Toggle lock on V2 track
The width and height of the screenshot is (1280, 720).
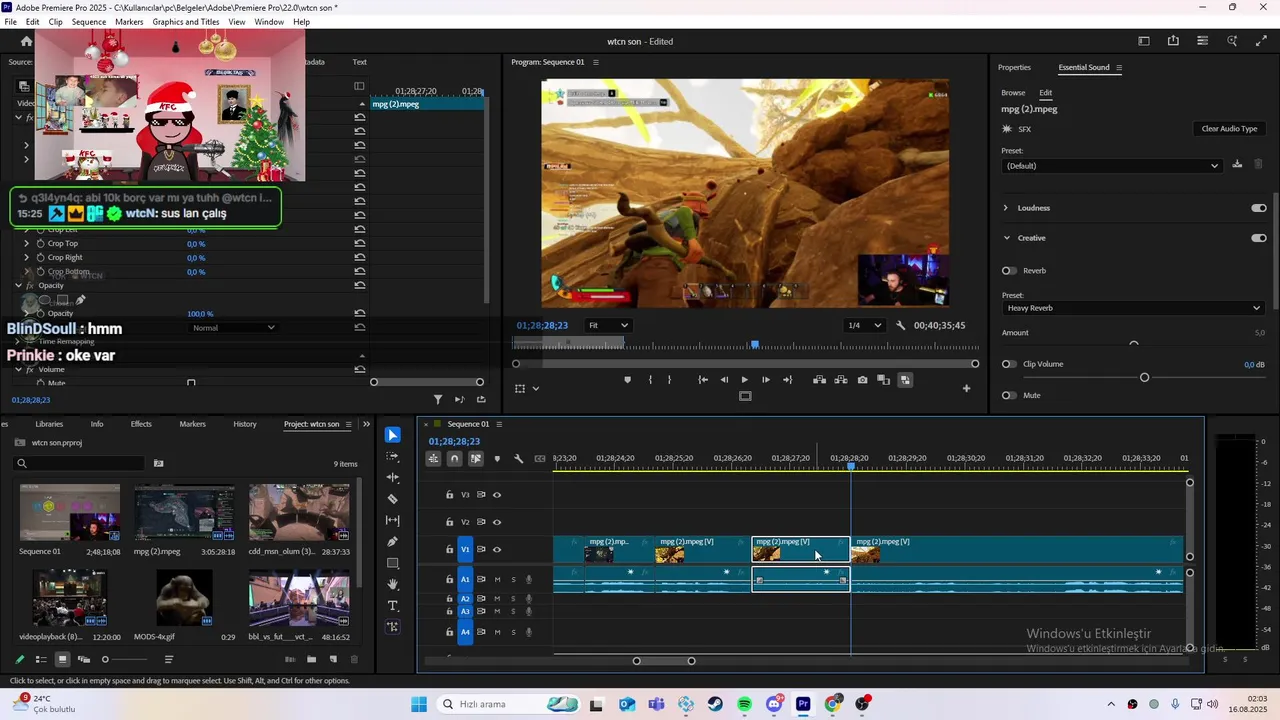[x=449, y=522]
